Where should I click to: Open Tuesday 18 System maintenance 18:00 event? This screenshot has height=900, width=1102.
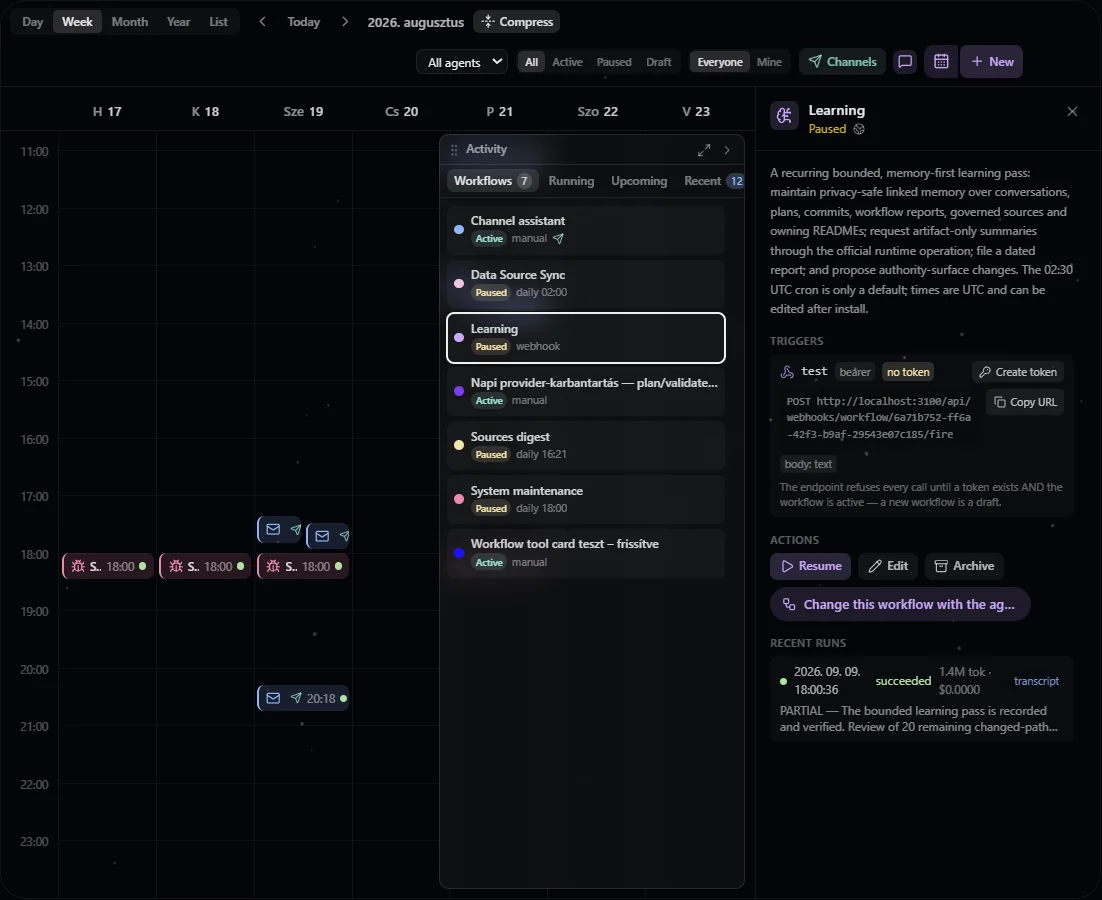pyautogui.click(x=205, y=566)
